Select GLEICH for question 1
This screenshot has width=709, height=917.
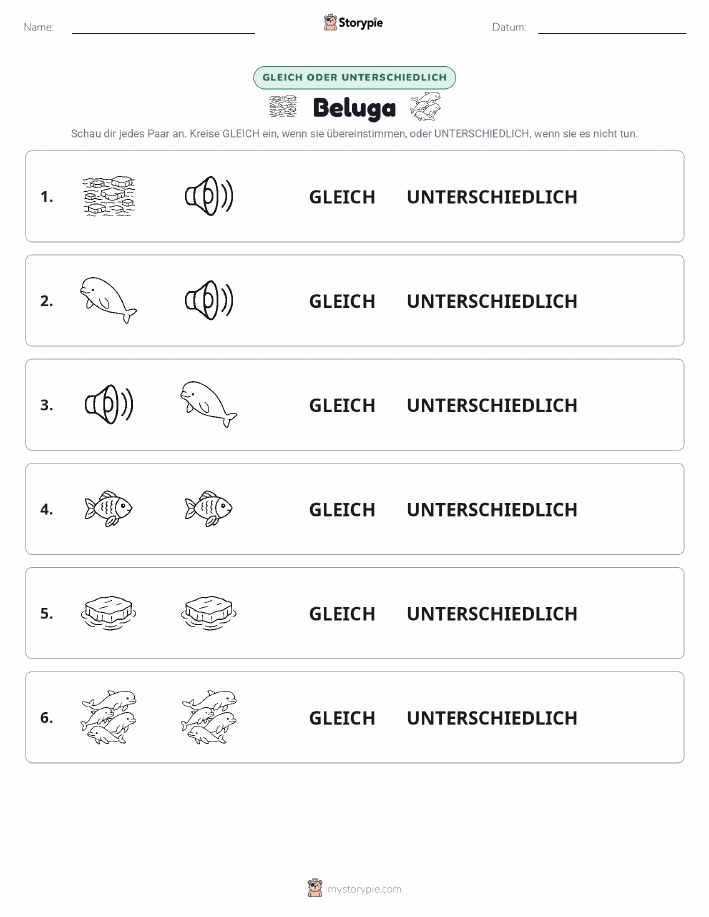click(x=342, y=197)
